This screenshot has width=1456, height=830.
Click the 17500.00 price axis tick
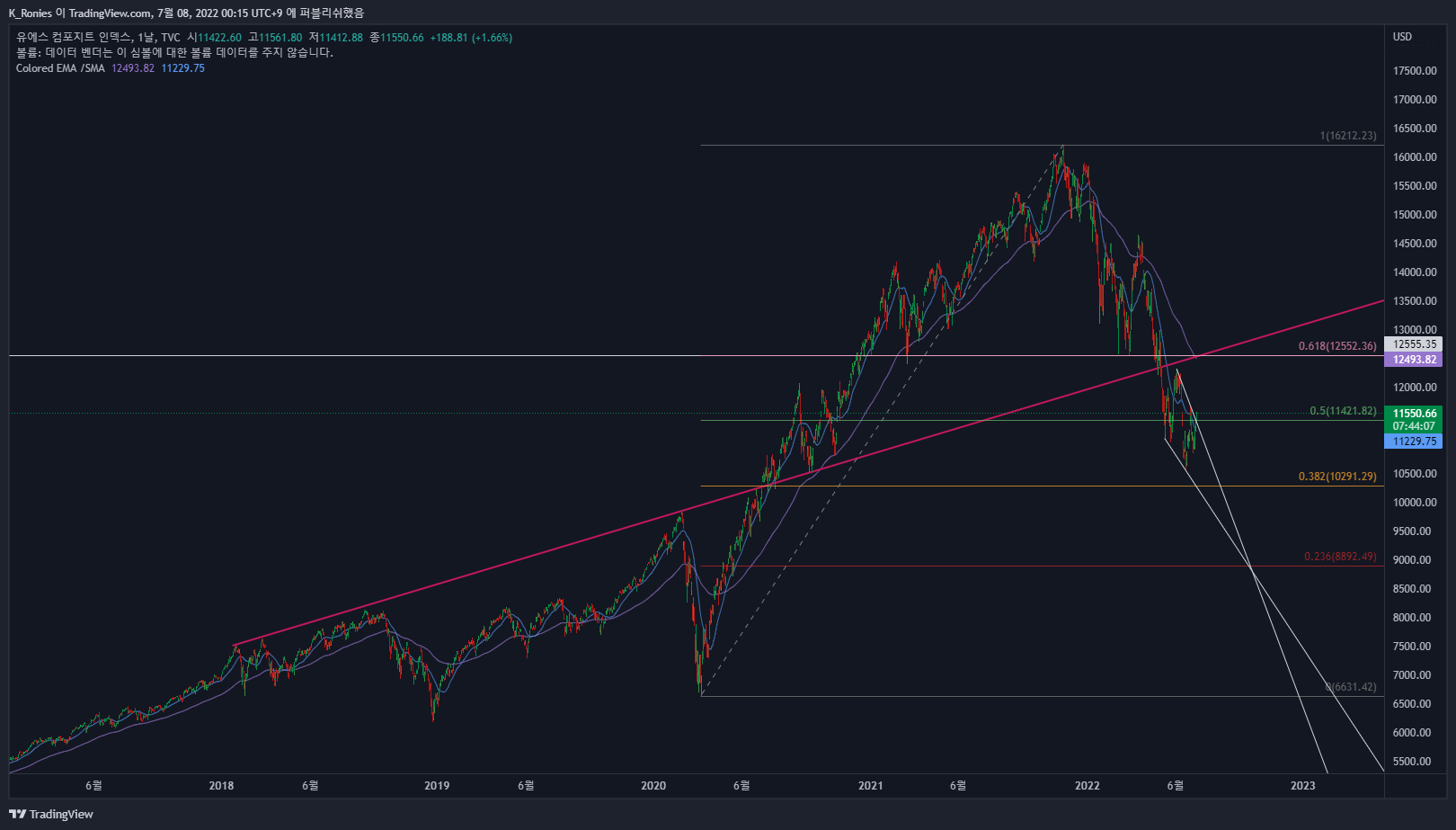(x=1415, y=71)
